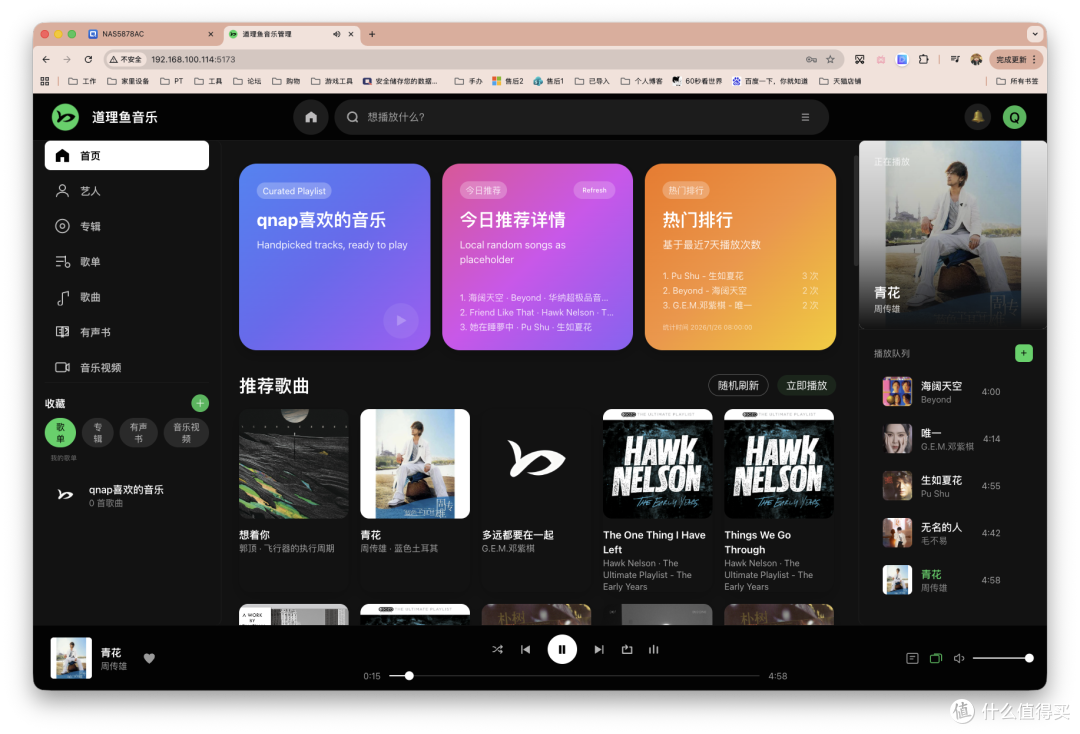The height and width of the screenshot is (734, 1080).
Task: Click 立即播放 button
Action: click(x=807, y=386)
